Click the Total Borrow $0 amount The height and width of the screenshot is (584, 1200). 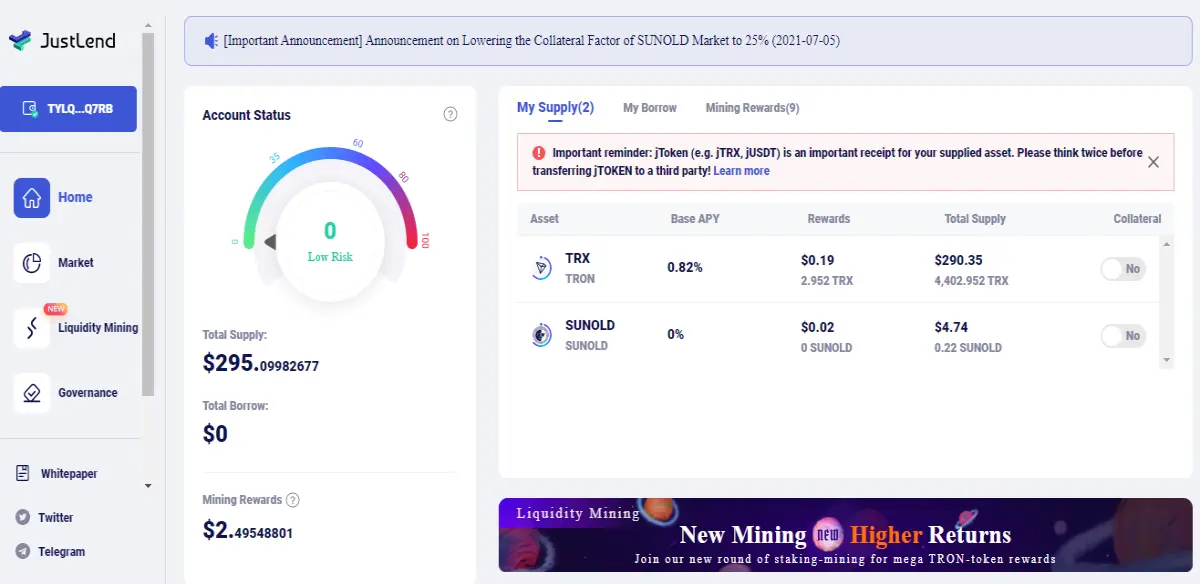point(215,434)
